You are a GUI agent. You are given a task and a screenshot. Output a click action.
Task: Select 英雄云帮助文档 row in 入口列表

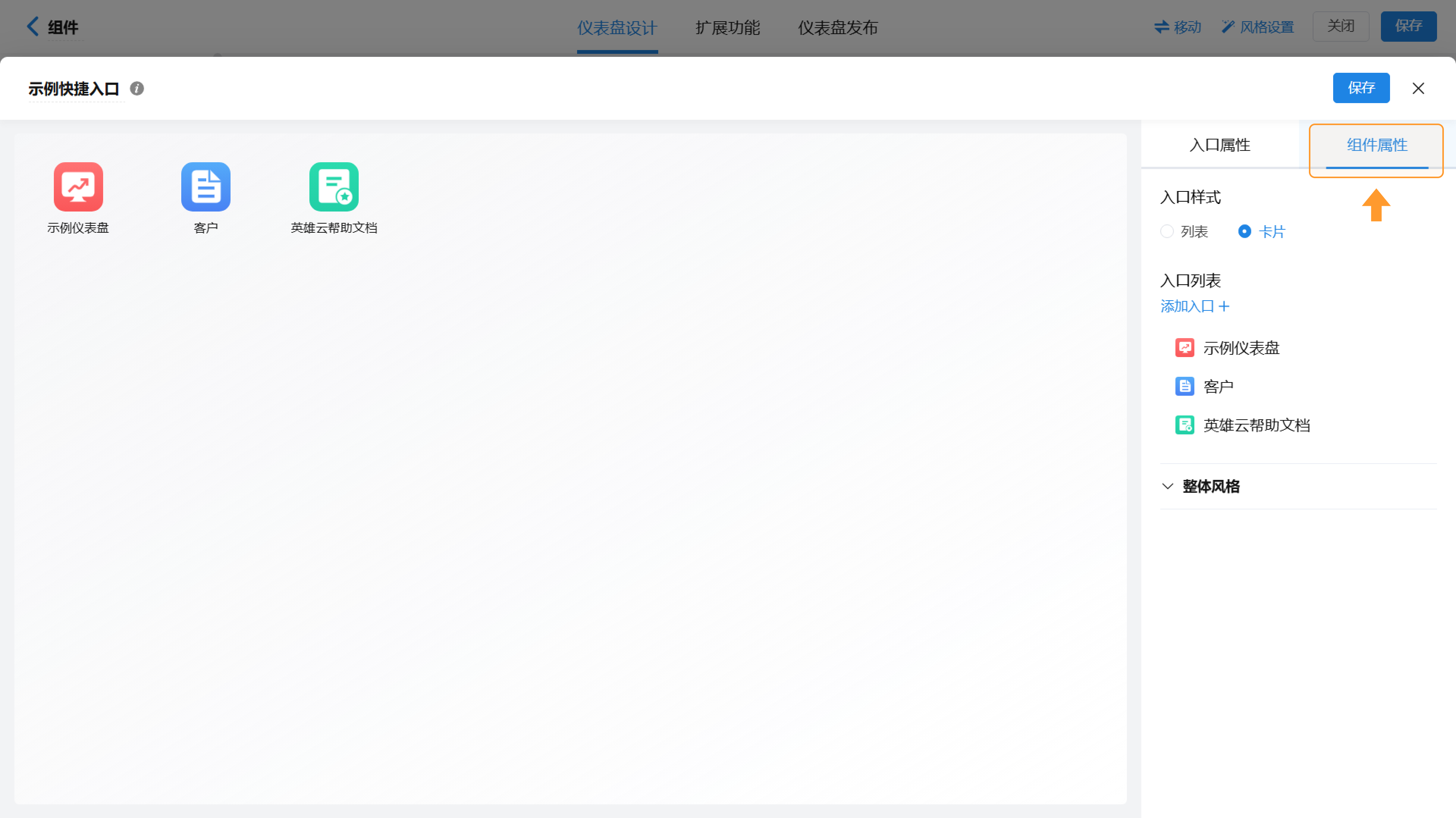(x=1298, y=425)
